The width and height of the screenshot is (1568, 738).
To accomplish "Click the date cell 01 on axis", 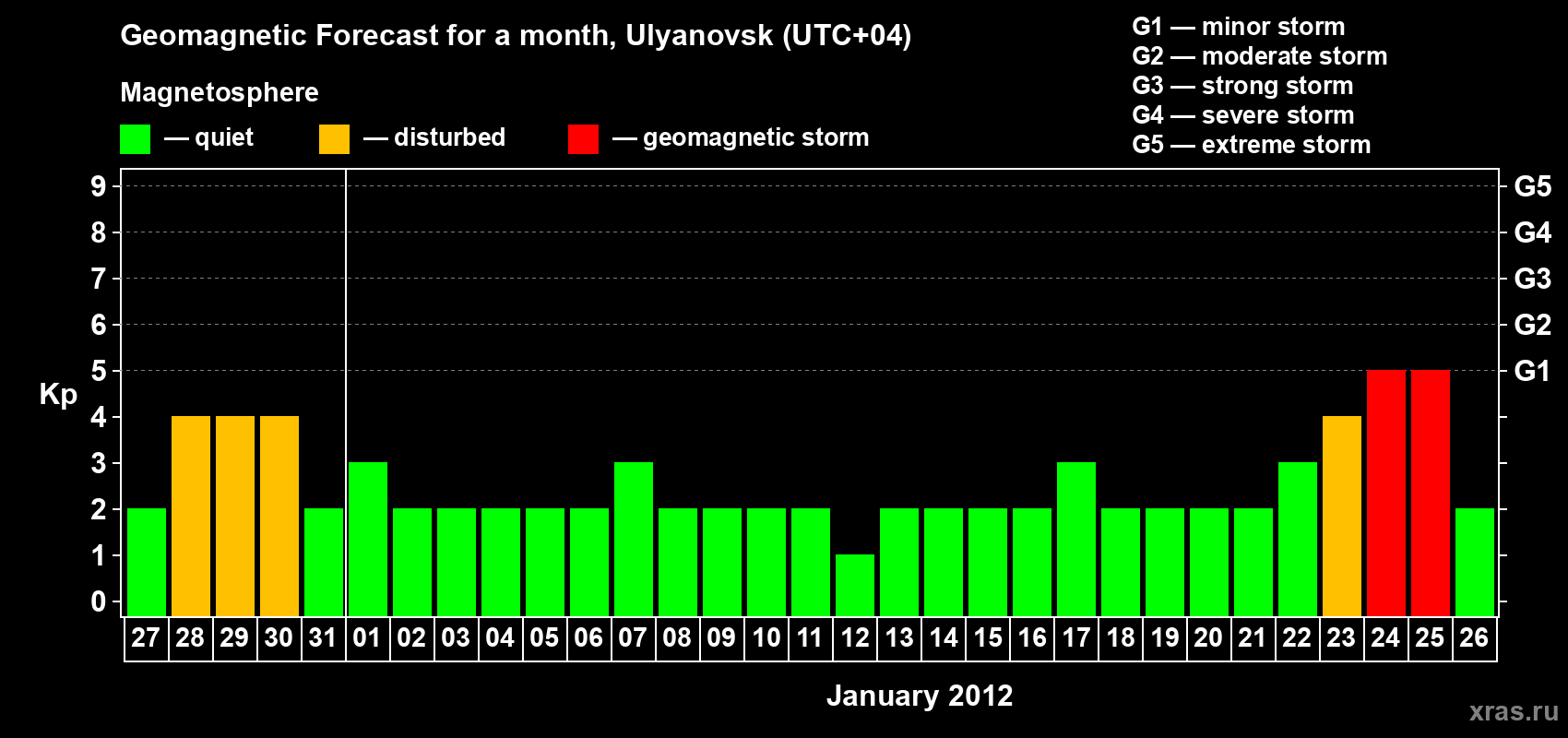I will coord(368,638).
